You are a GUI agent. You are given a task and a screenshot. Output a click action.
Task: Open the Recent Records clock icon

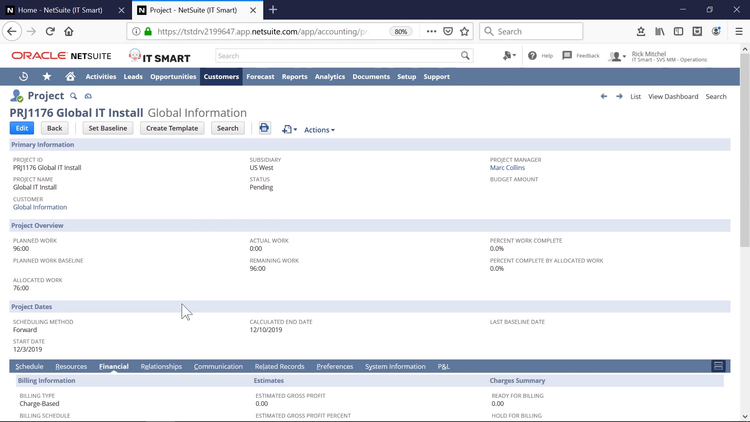coord(23,77)
